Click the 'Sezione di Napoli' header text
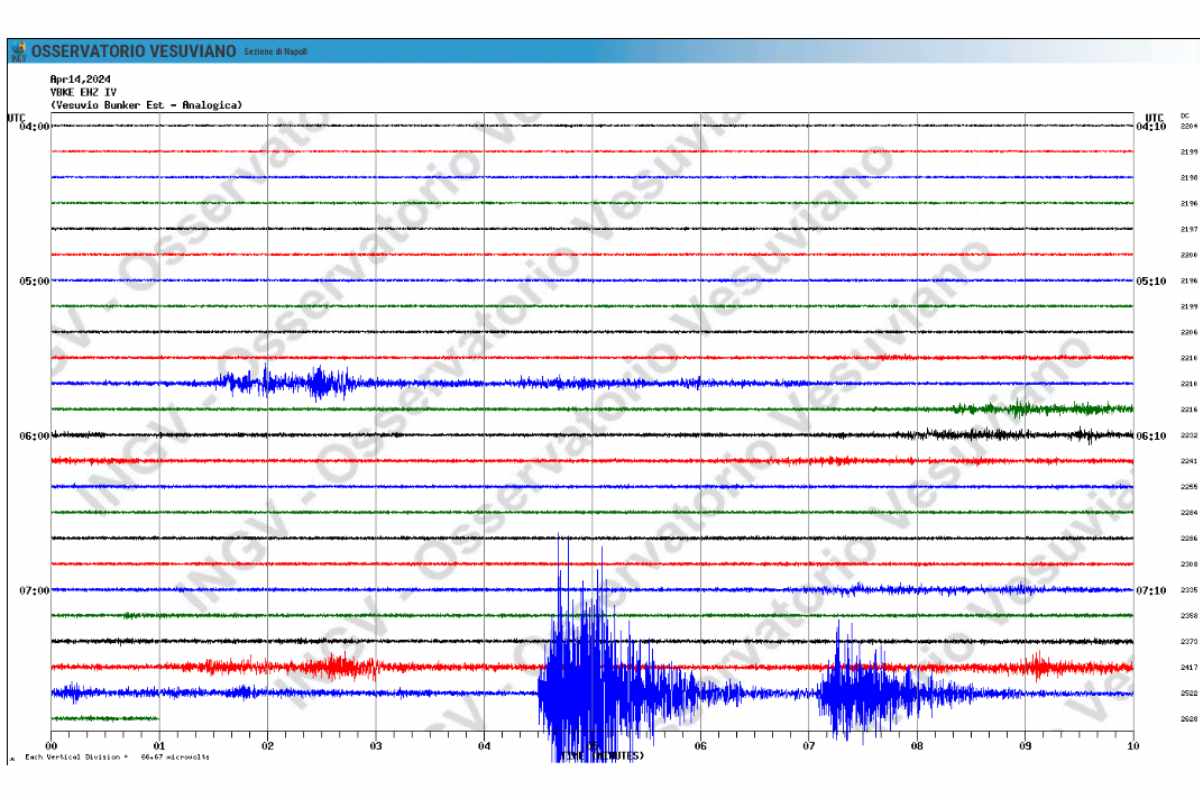This screenshot has width=1200, height=800. coord(276,52)
